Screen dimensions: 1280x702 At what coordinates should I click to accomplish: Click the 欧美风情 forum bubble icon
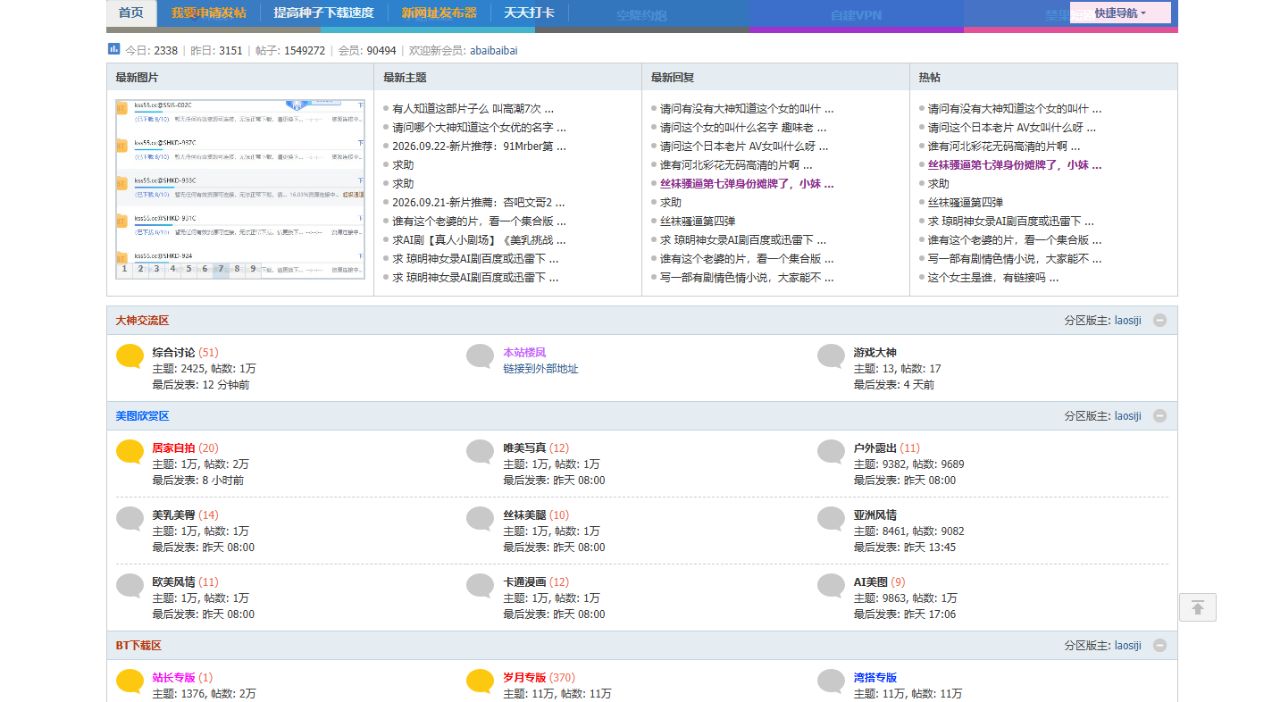(130, 585)
